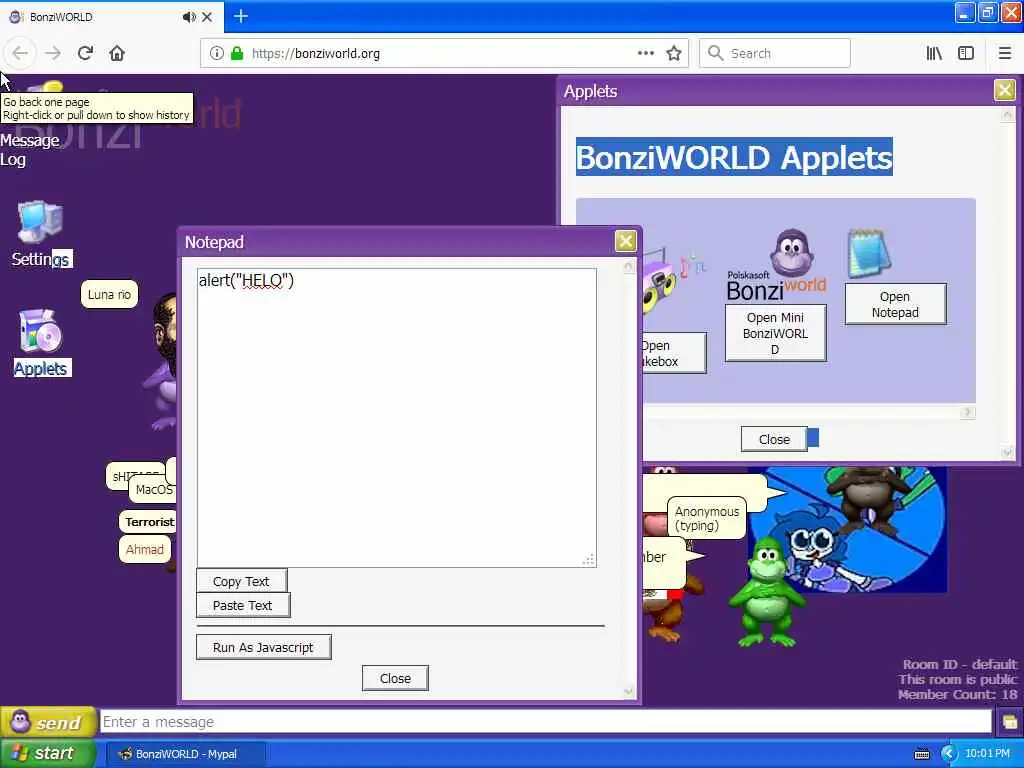Close the BonziWORLD browser tab

[207, 17]
